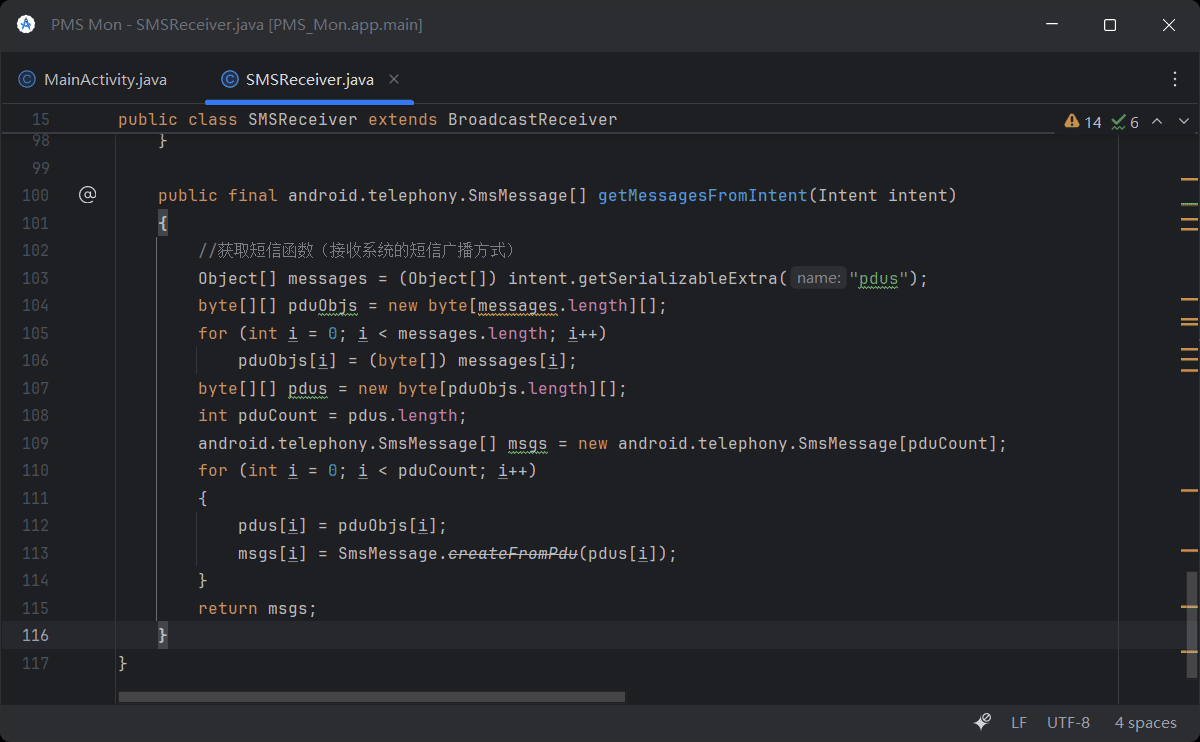
Task: Click the pdus name inlay hint on line 103
Action: click(818, 277)
